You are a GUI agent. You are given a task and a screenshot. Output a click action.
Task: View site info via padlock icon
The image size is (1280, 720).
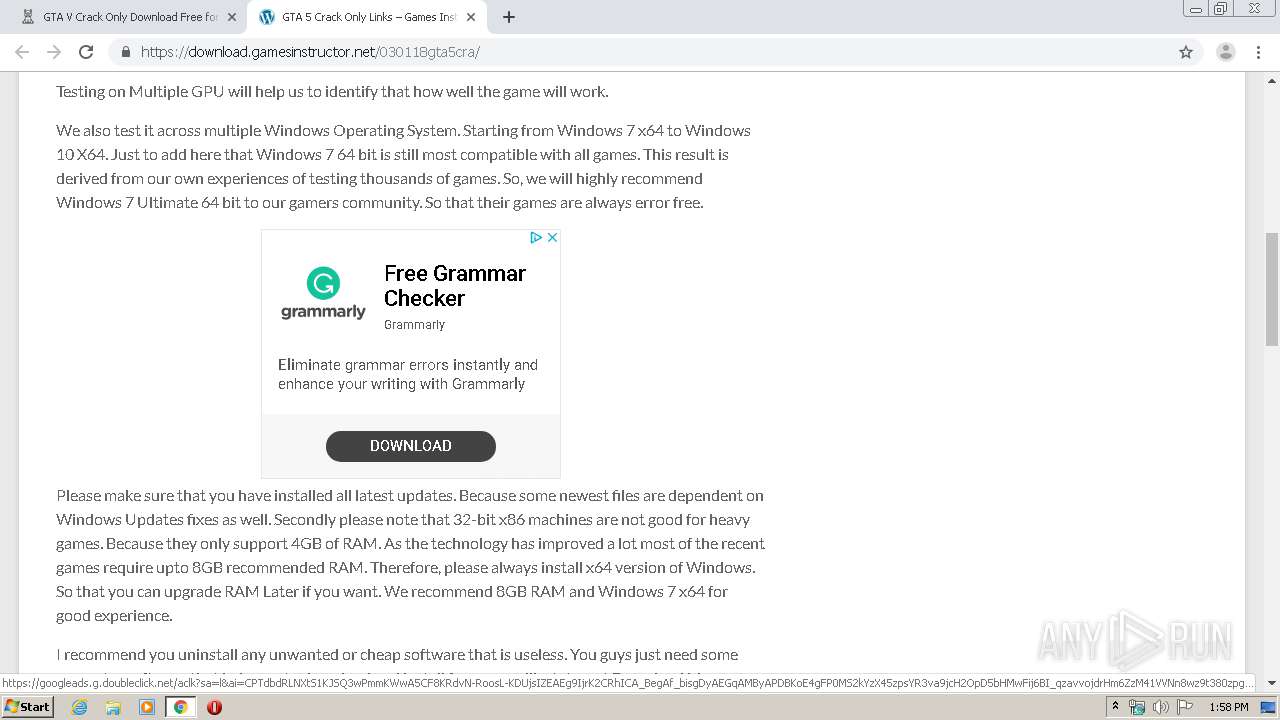[126, 52]
